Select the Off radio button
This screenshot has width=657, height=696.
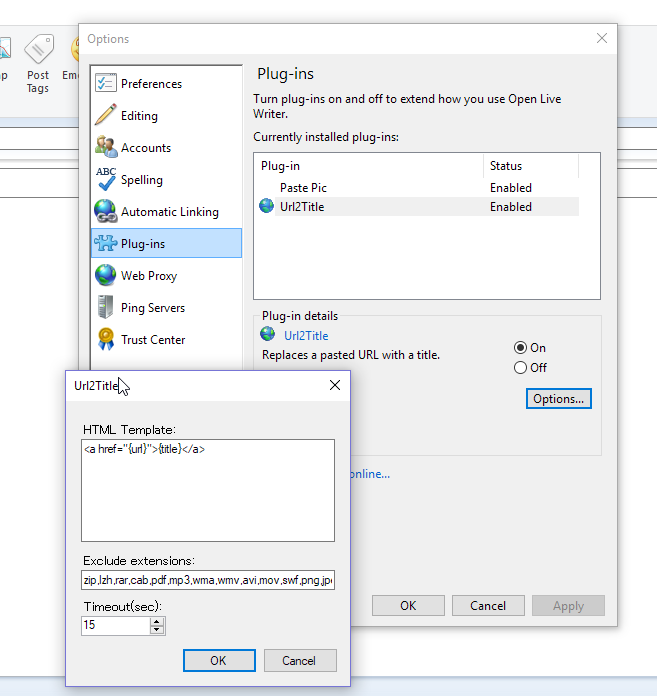pos(520,368)
